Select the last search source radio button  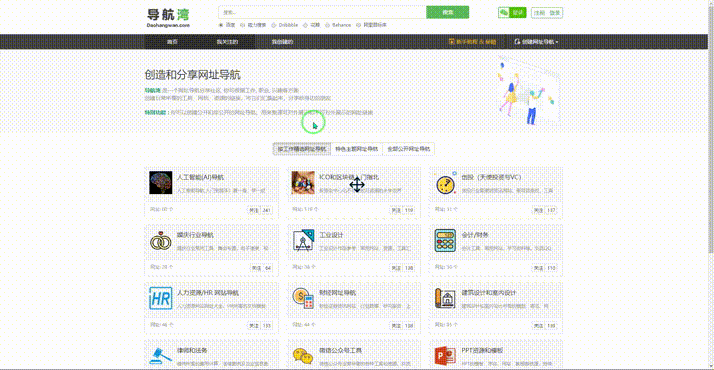pos(358,25)
